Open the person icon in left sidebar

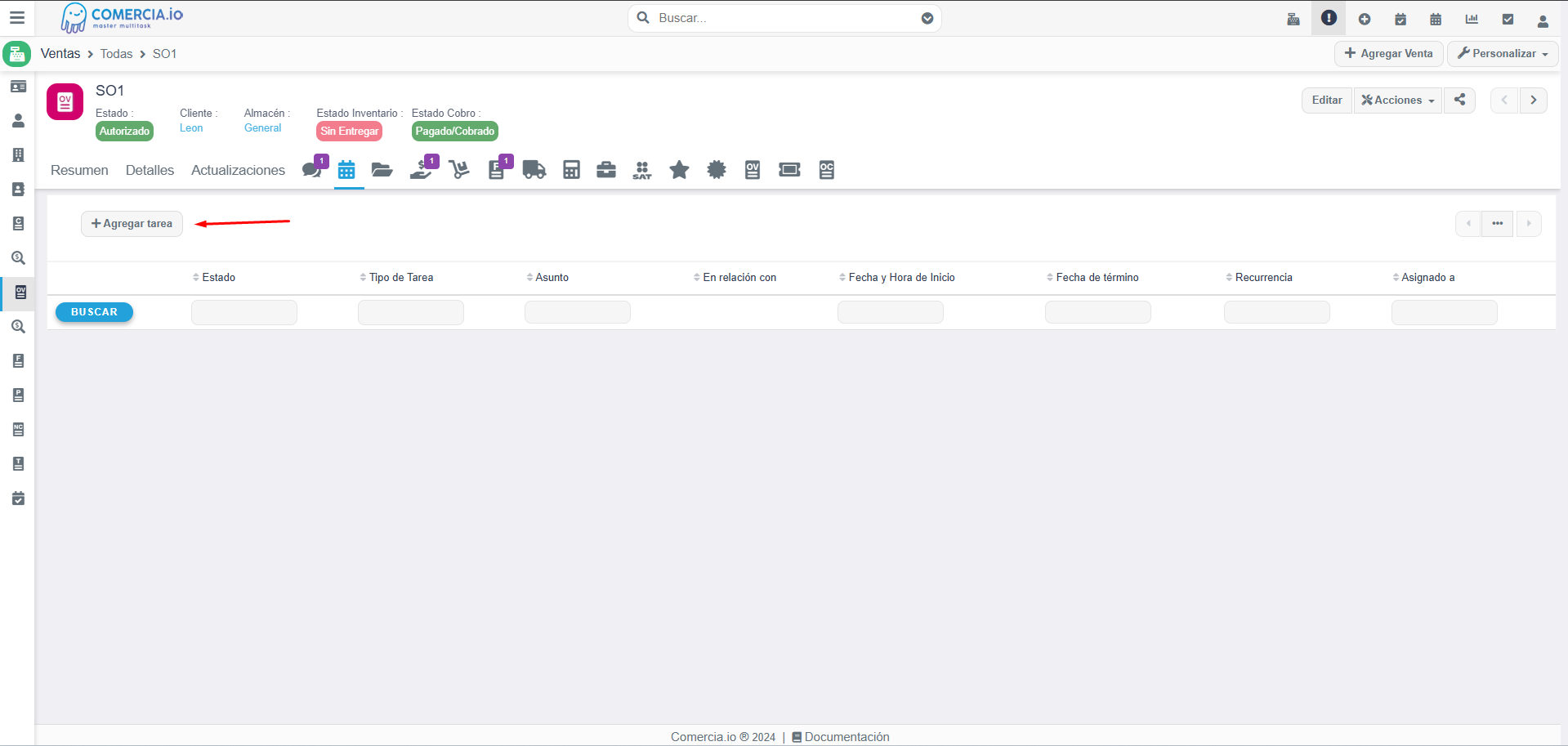tap(18, 121)
